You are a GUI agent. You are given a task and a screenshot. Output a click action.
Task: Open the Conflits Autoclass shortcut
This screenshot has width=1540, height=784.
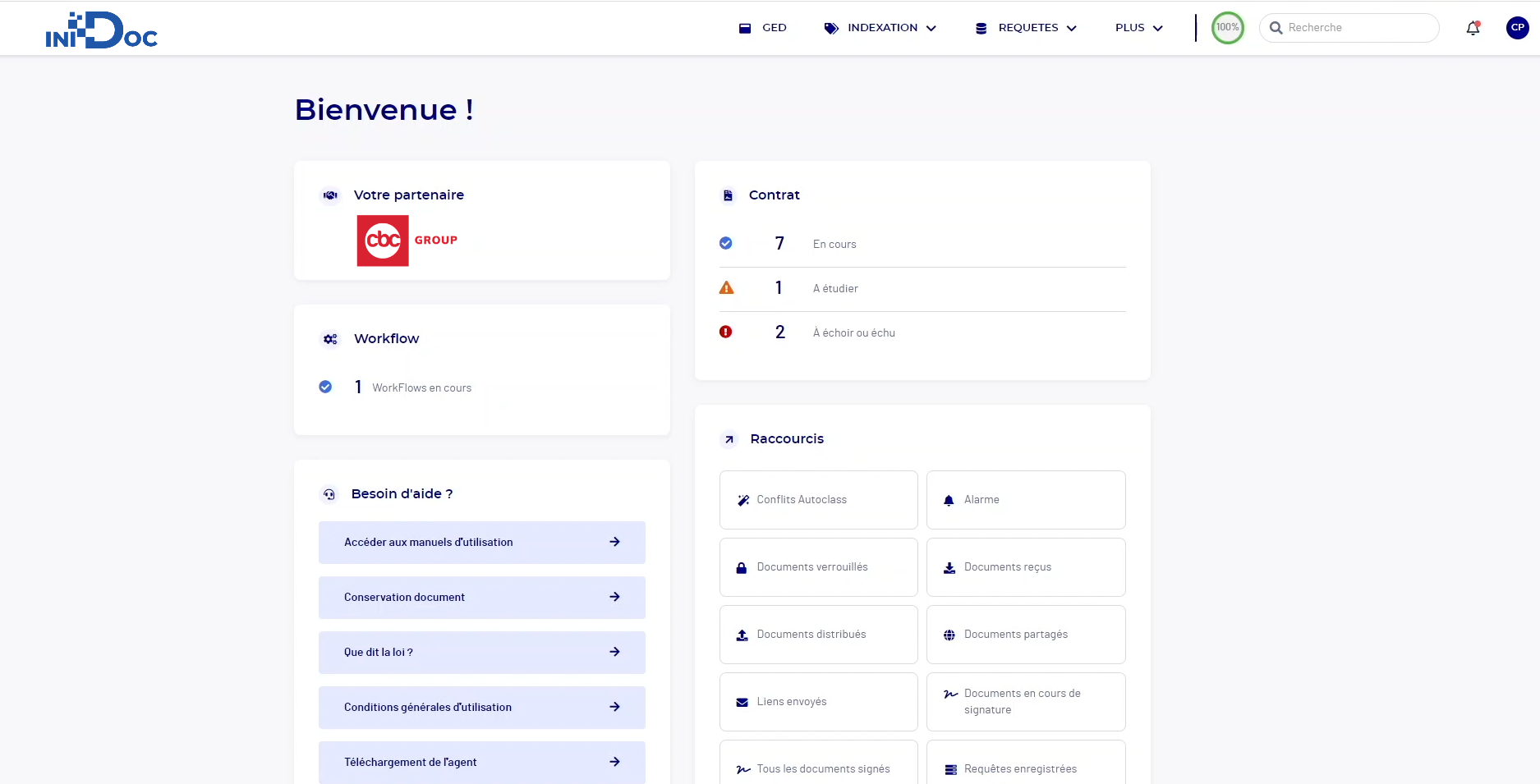point(818,500)
